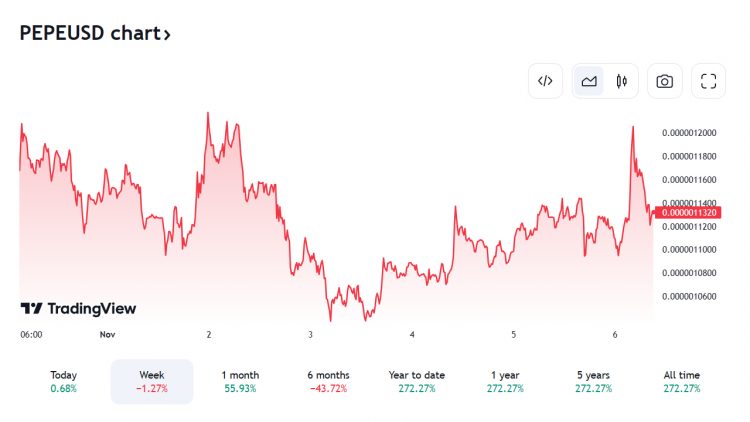Screen dimensions: 750x422
Task: Take a chart snapshot with camera icon
Action: pos(664,81)
